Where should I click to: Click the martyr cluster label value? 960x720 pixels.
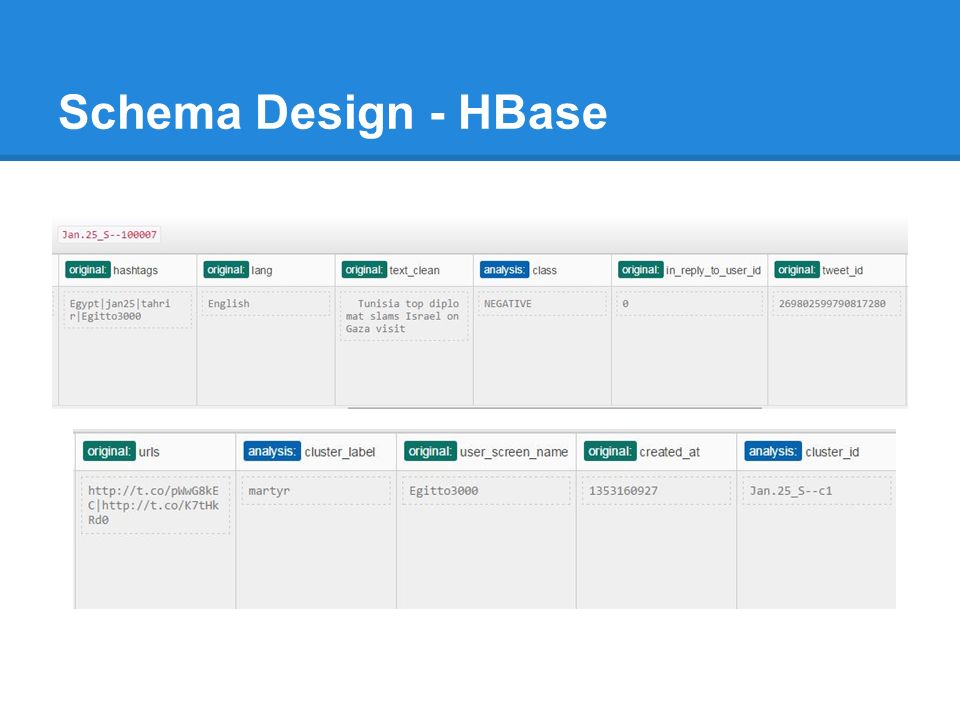click(316, 491)
